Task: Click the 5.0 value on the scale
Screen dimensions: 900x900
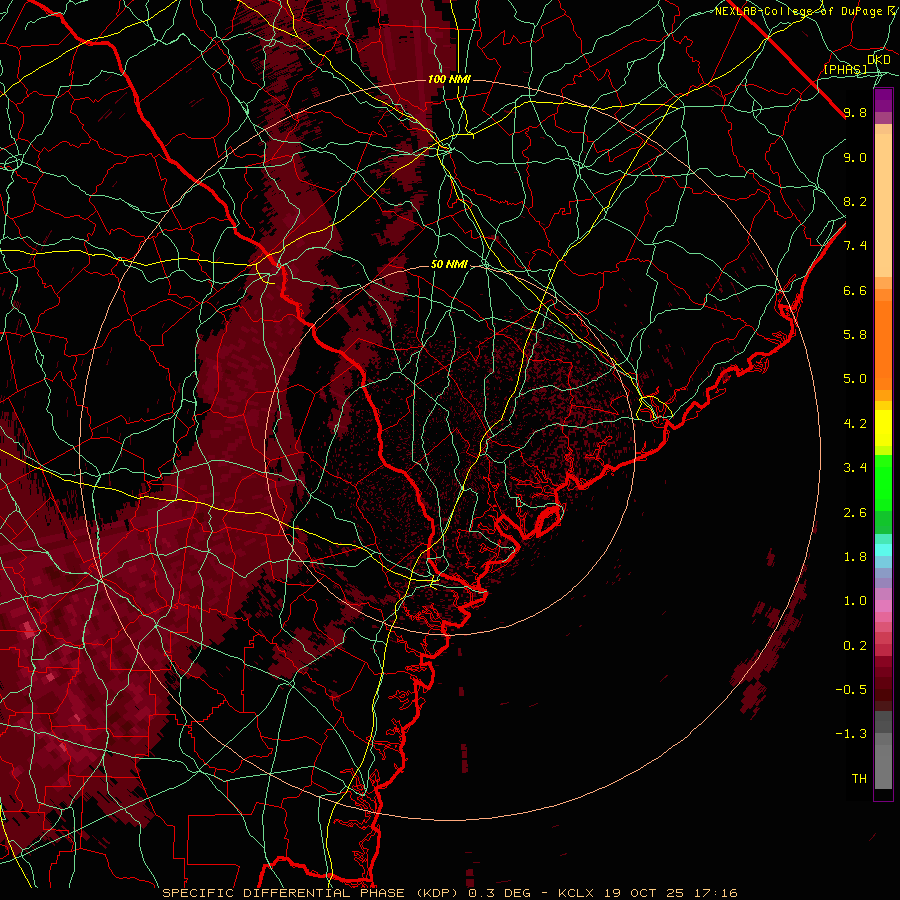Action: tap(855, 379)
